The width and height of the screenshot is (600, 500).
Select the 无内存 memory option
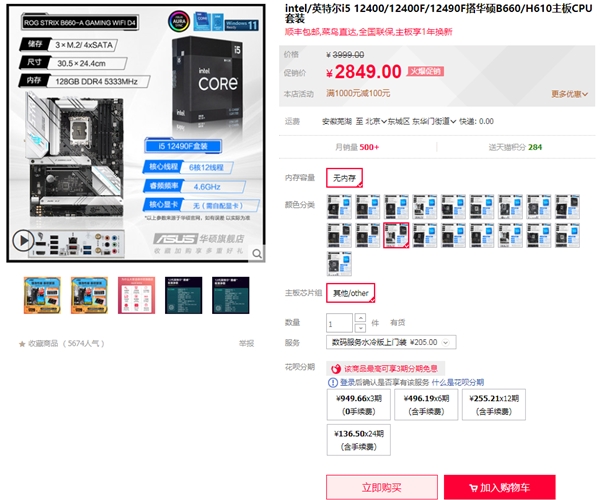344,178
